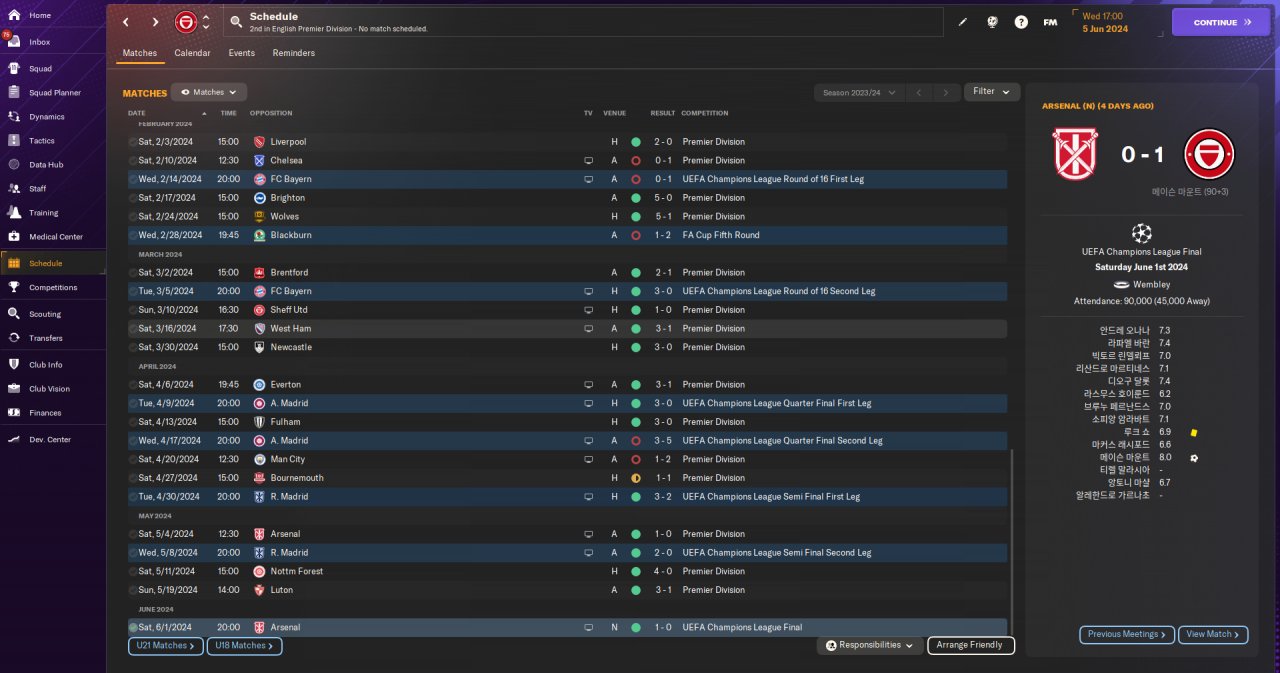The height and width of the screenshot is (673, 1280).
Task: Toggle reminder circle for Brentford match row
Action: click(x=133, y=272)
